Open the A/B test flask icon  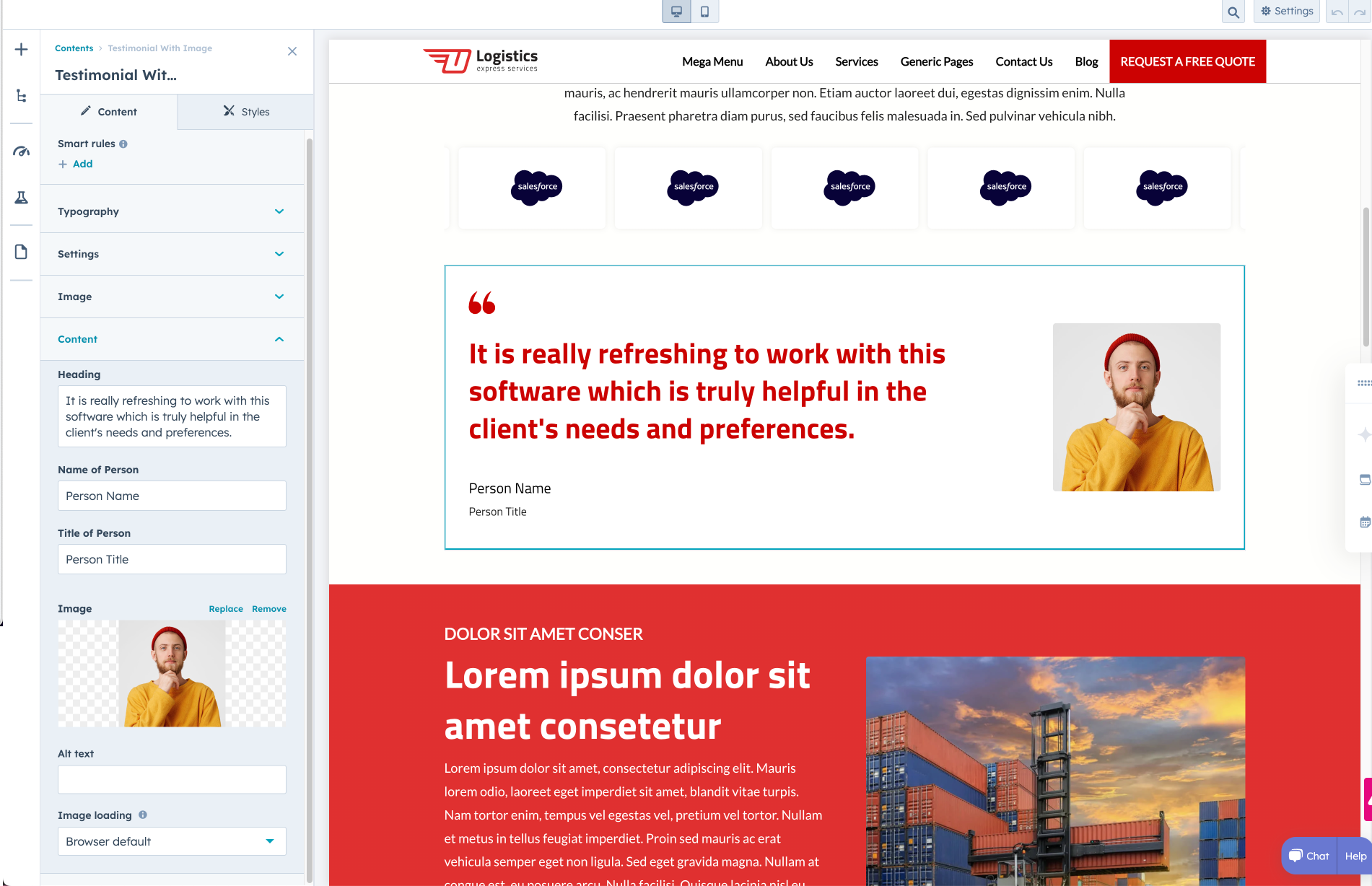click(x=22, y=198)
